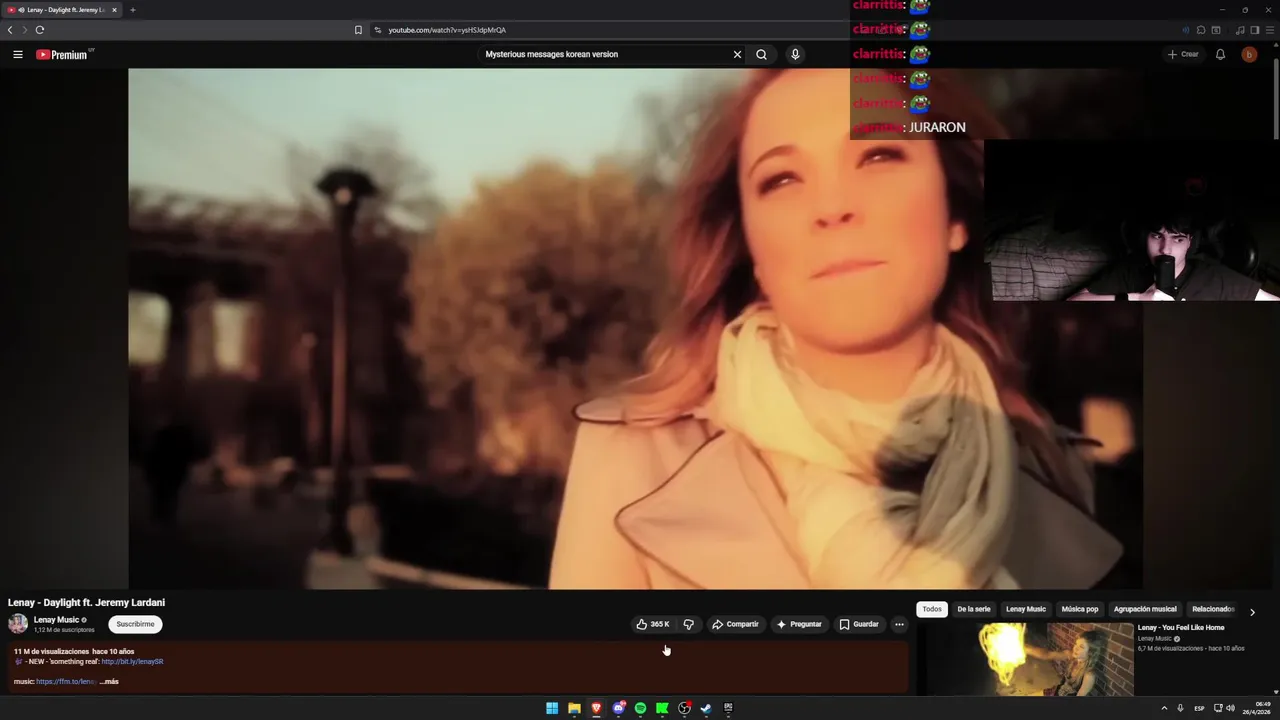Open the browser media control music icon

pos(1240,30)
